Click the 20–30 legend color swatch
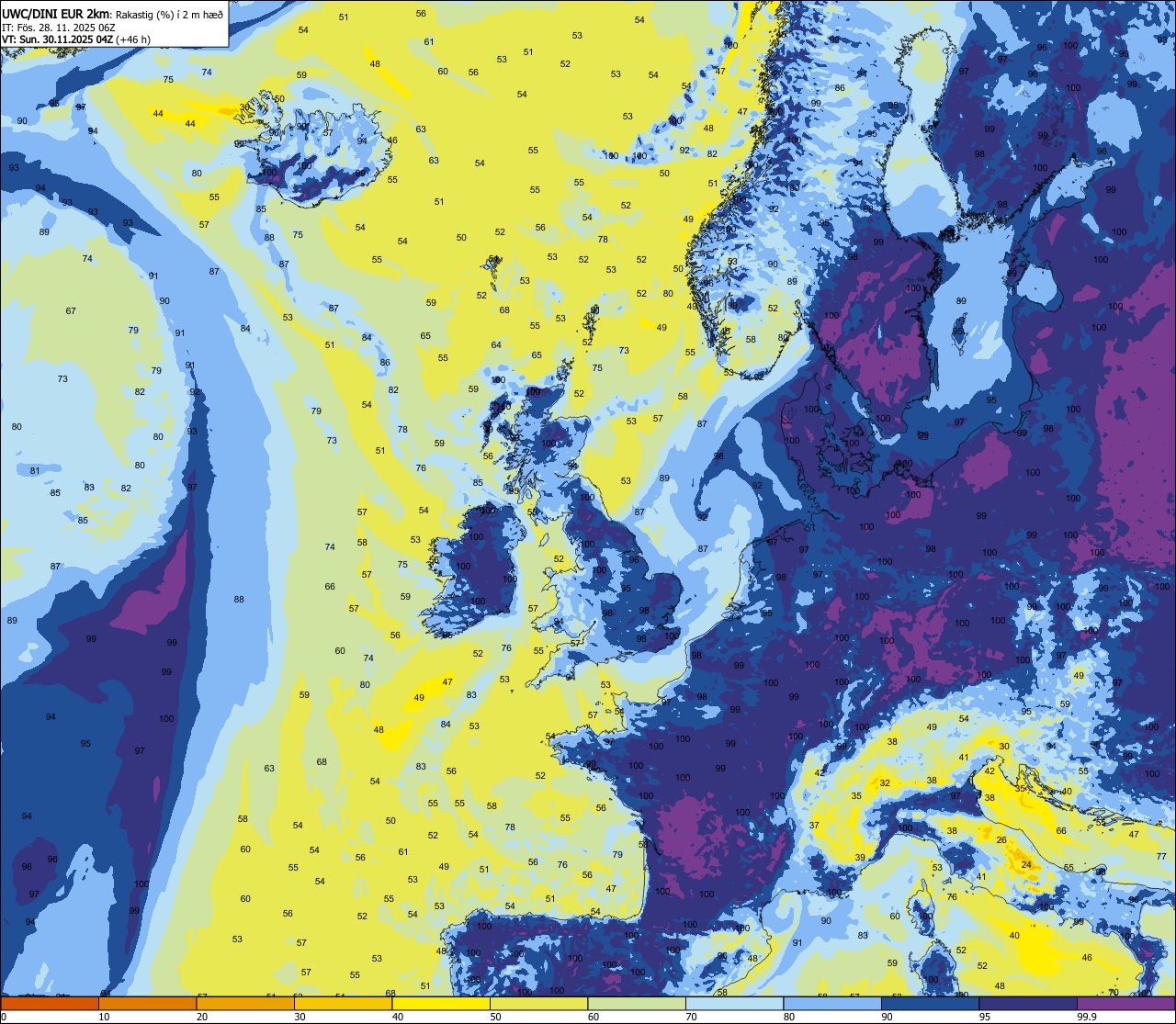This screenshot has width=1176, height=1024. coord(245,1003)
